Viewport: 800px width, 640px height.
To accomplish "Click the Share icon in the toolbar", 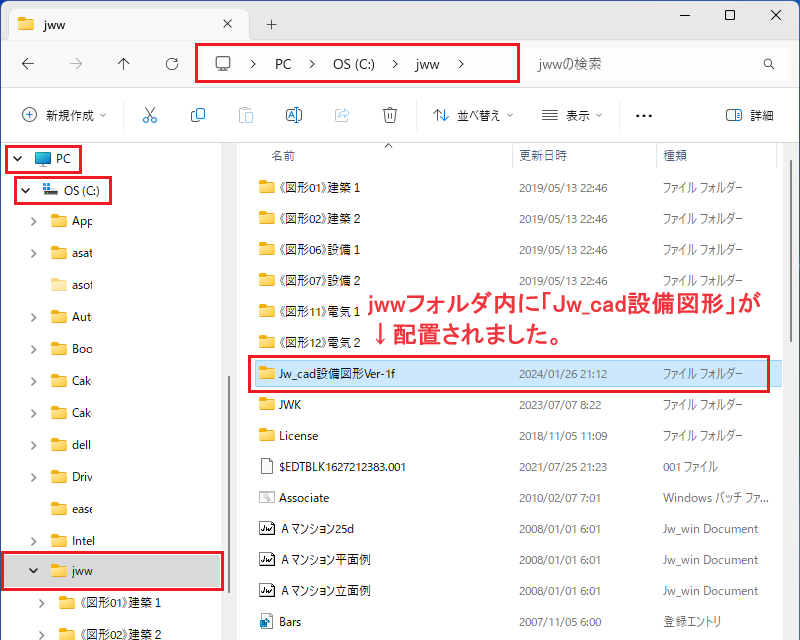I will click(342, 115).
